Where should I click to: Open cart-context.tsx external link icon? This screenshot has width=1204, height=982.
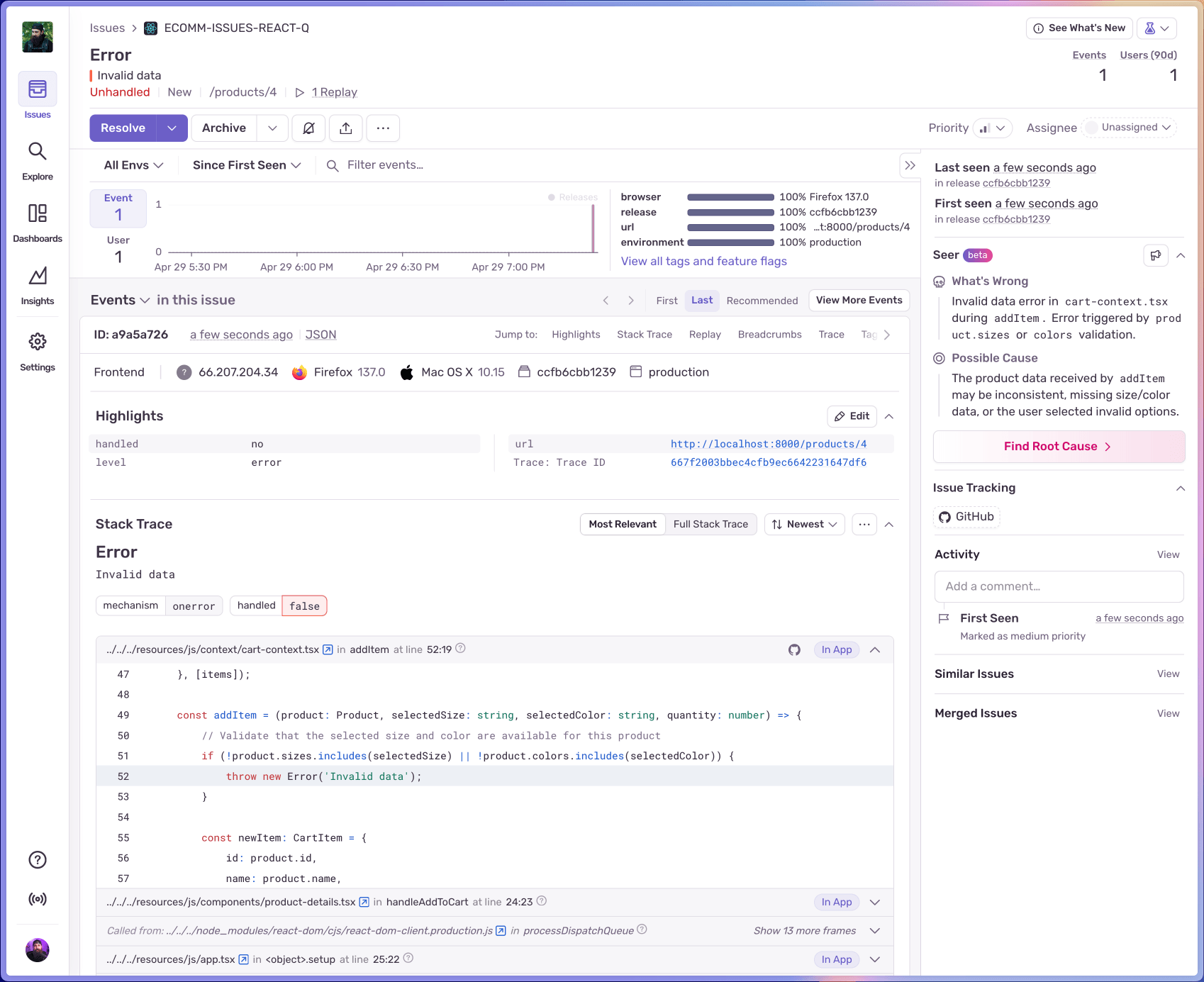click(x=328, y=649)
